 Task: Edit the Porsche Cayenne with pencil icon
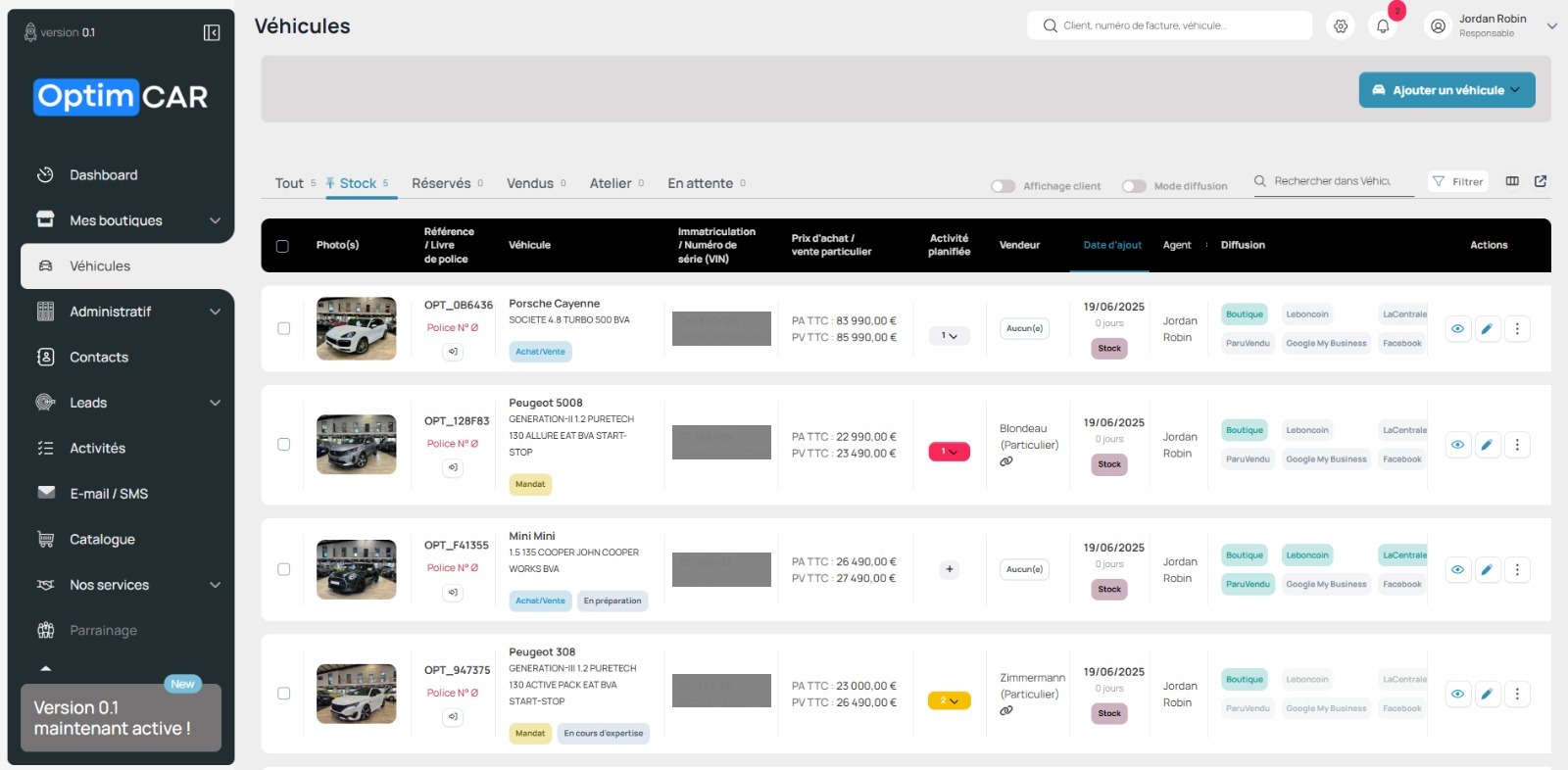1488,329
